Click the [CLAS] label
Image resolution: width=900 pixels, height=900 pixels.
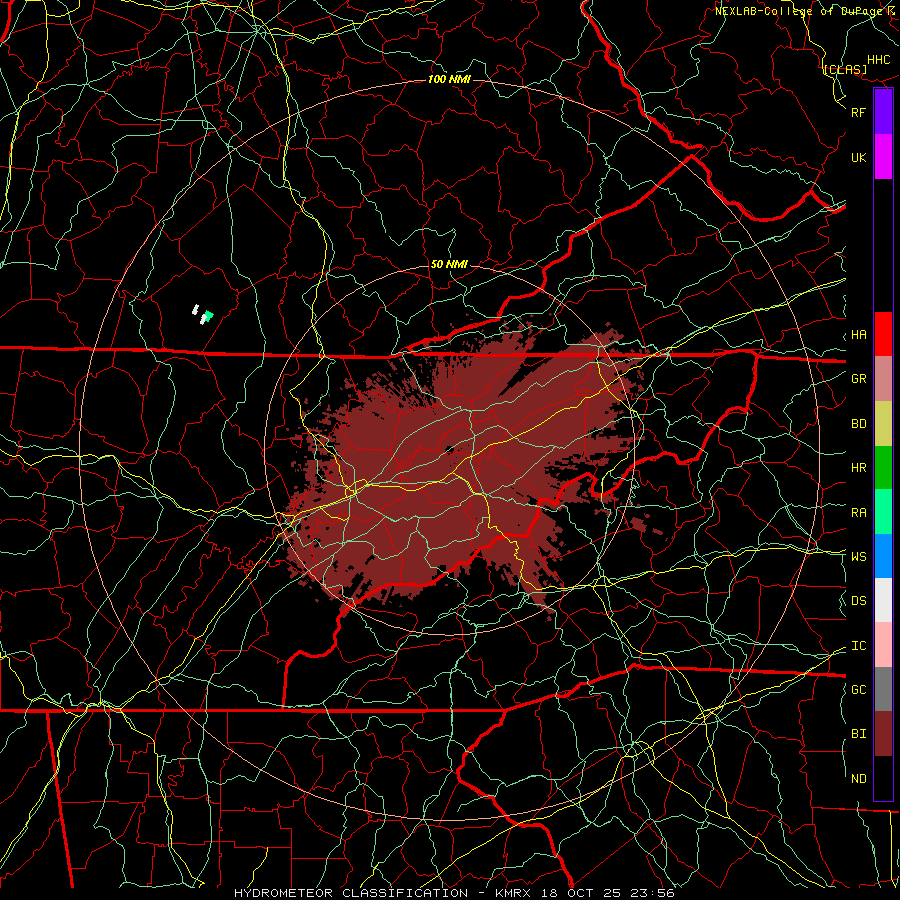click(x=845, y=69)
